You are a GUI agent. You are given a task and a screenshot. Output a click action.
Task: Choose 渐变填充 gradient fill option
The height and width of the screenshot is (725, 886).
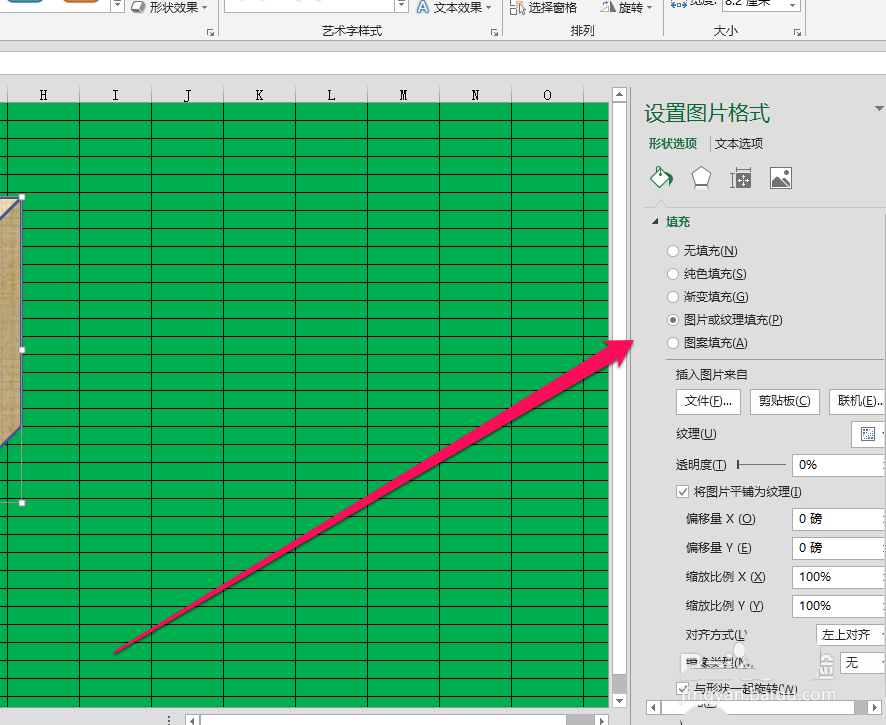click(x=673, y=296)
